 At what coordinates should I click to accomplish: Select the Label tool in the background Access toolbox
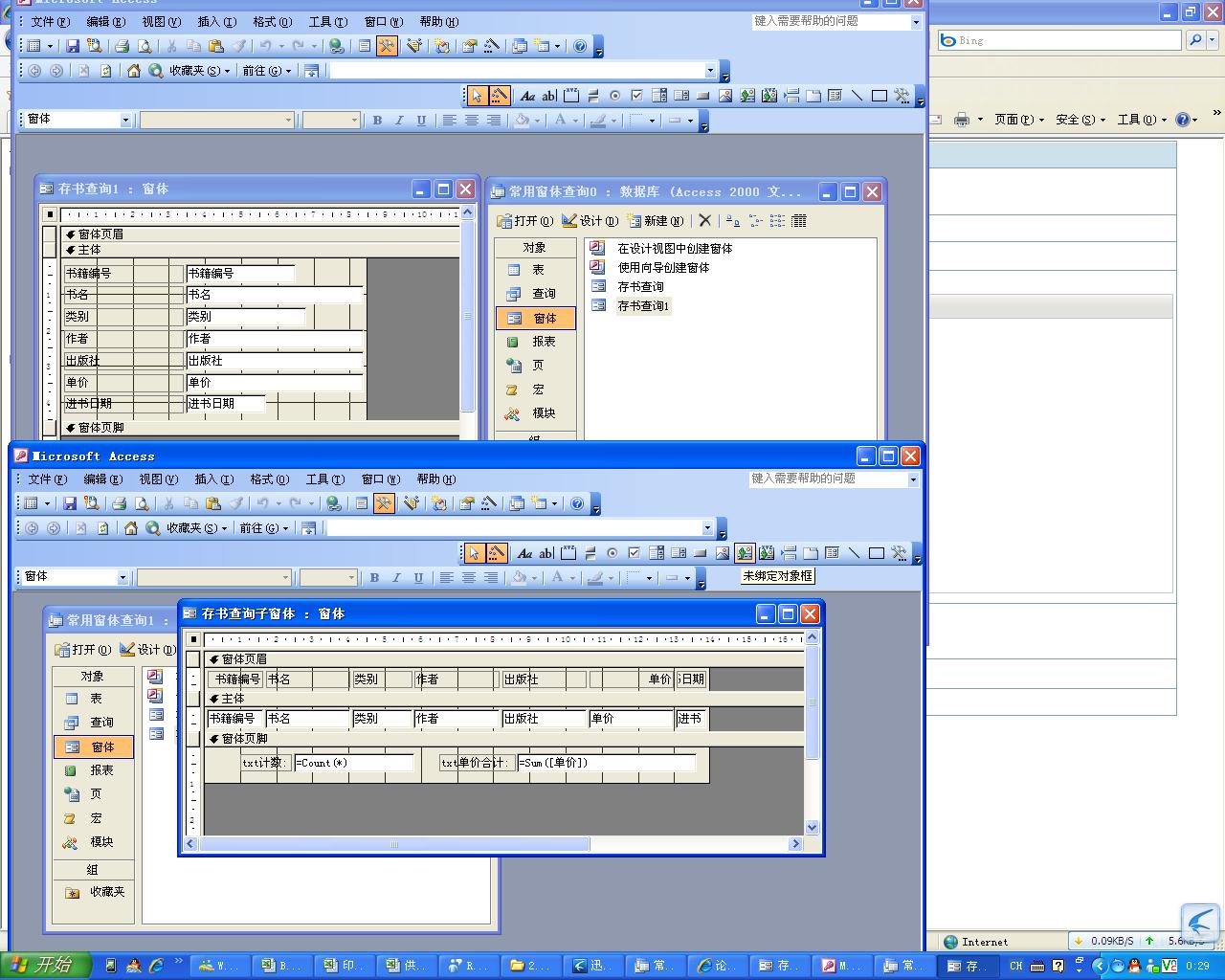point(527,96)
